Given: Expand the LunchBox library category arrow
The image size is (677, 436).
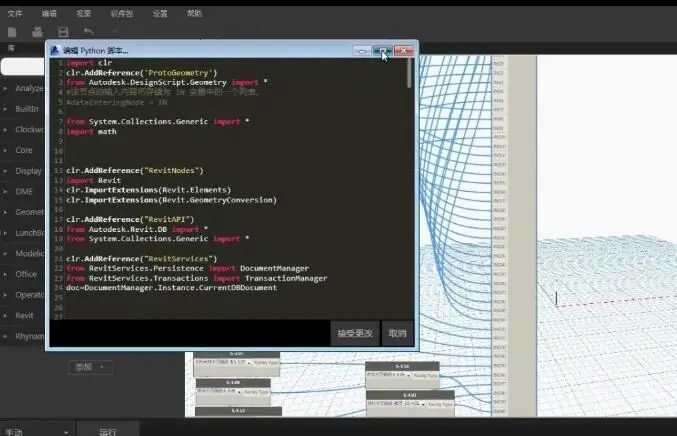Looking at the screenshot, I should click(5, 233).
